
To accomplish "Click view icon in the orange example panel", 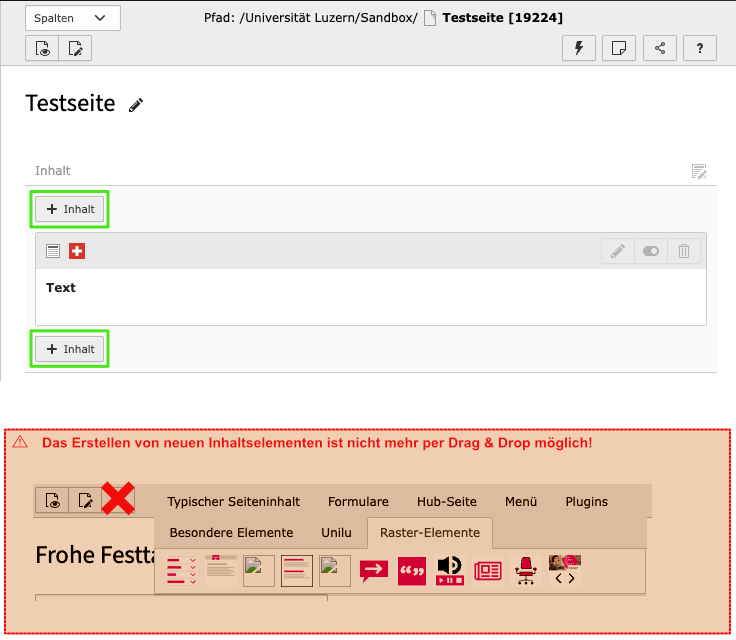I will tap(52, 500).
